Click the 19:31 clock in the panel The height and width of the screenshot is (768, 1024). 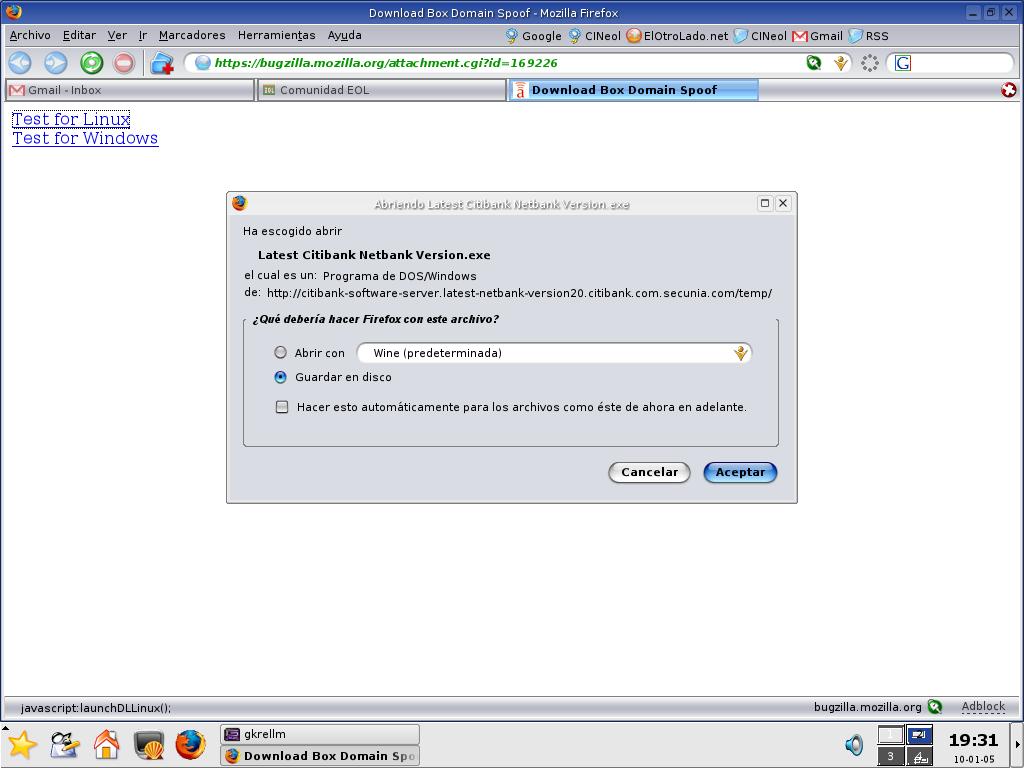pos(973,740)
